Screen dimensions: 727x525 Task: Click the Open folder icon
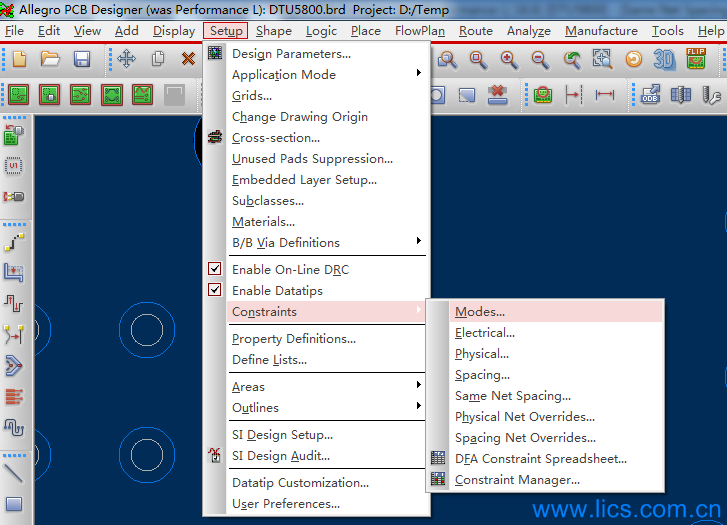(x=50, y=59)
